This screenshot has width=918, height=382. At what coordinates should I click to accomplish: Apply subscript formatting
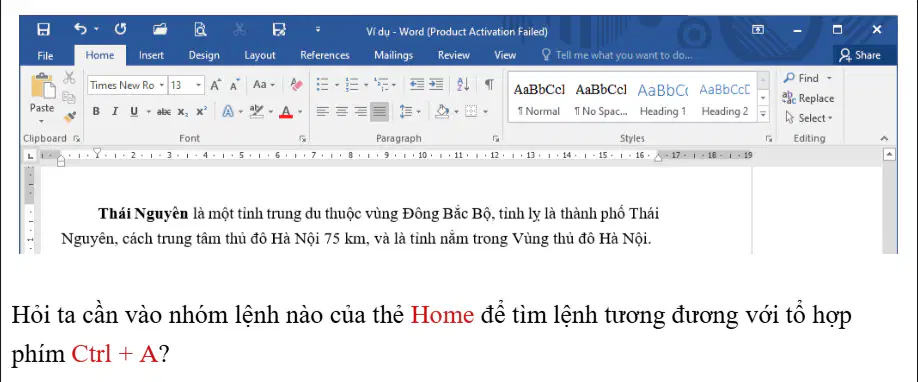183,111
